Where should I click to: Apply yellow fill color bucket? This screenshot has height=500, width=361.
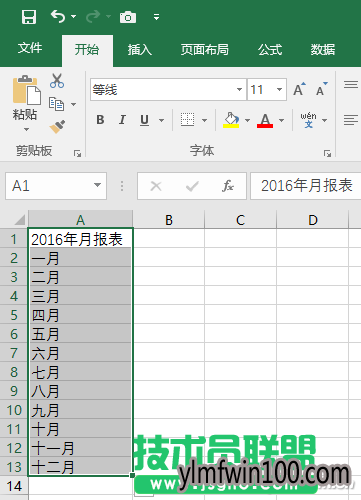(x=231, y=120)
